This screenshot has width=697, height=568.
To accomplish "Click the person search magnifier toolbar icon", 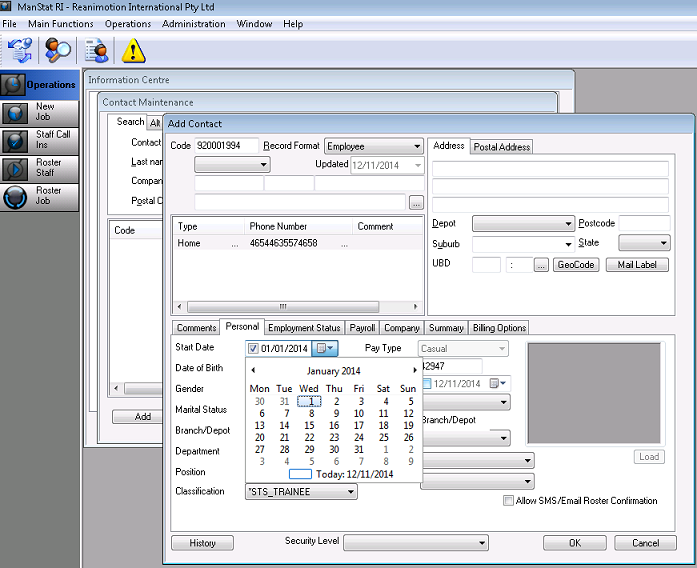I will tap(58, 50).
